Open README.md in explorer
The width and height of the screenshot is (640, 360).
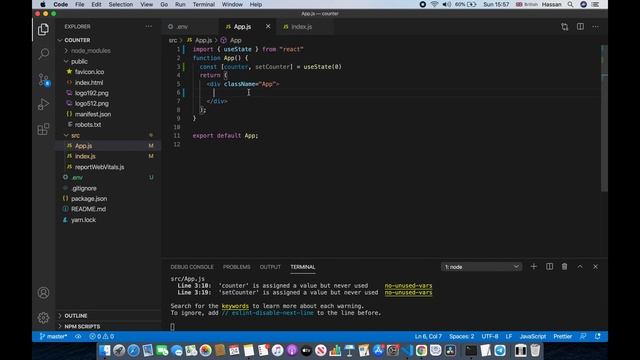coord(88,209)
